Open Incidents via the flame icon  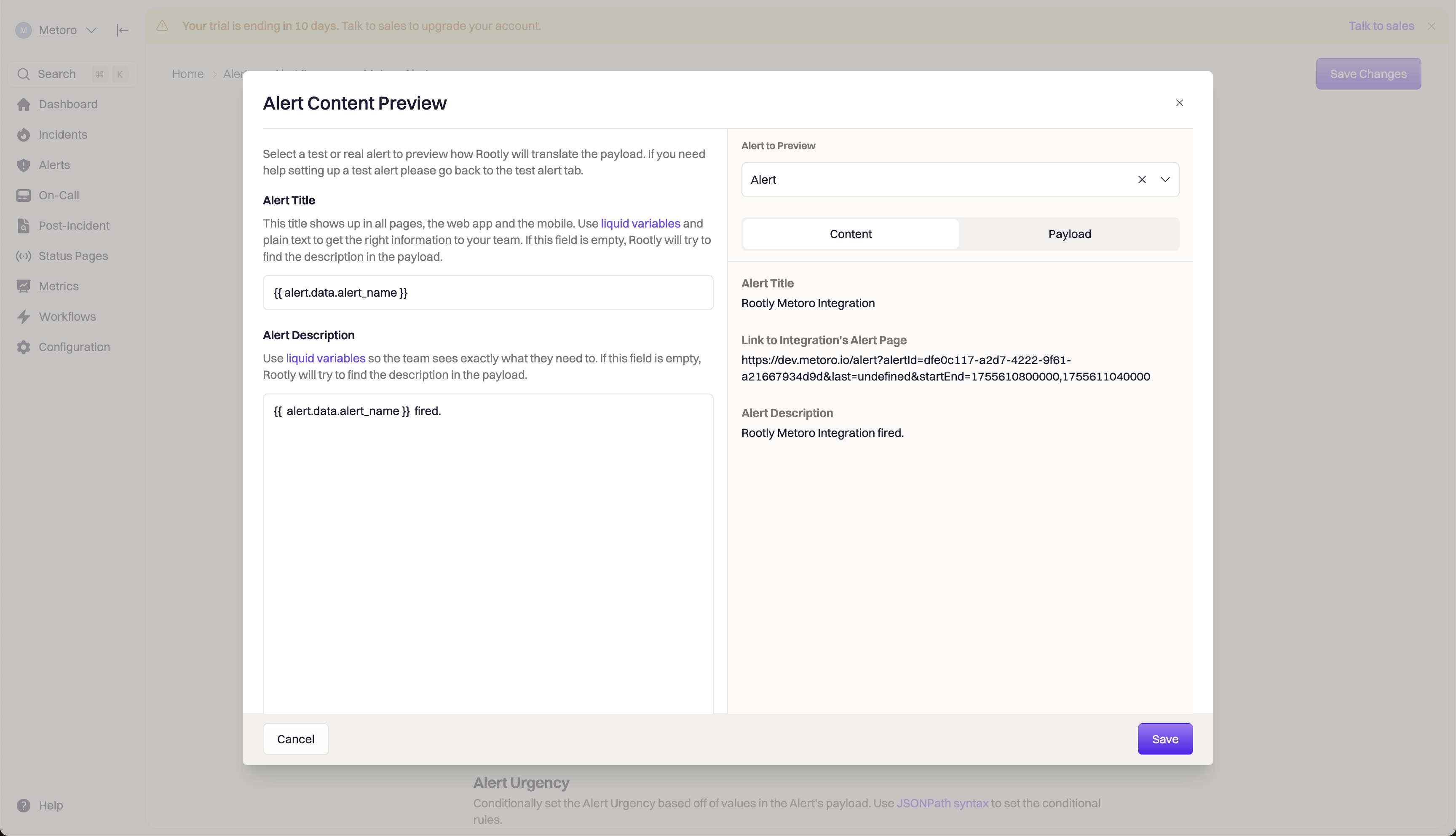click(x=24, y=135)
